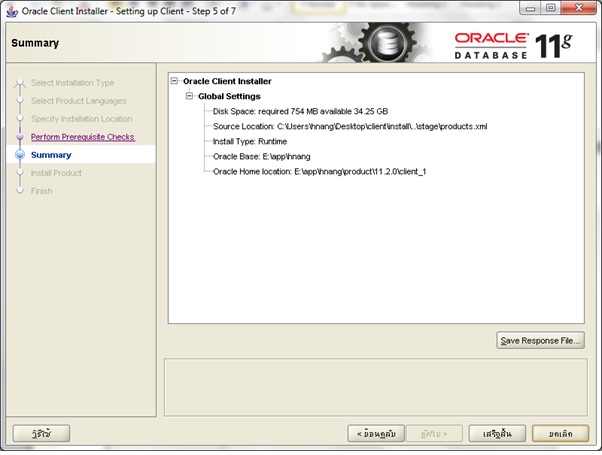The image size is (602, 455).
Task: Click the Select Installation Type step
Action: 73,83
